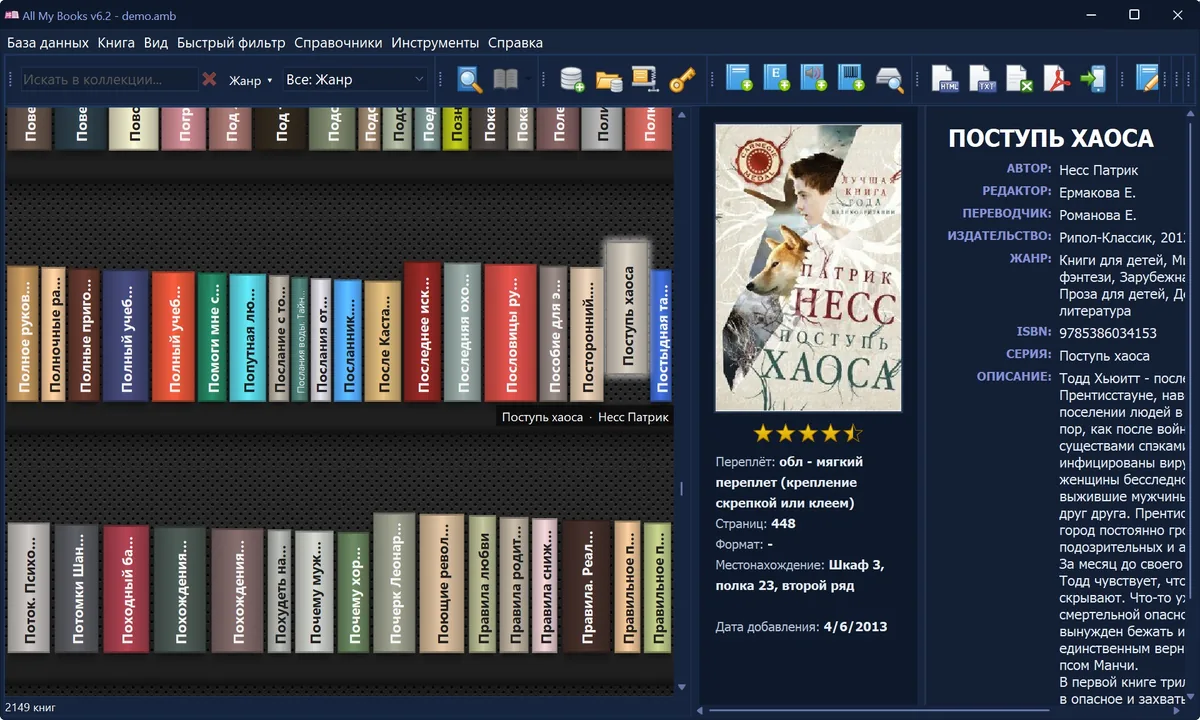The width and height of the screenshot is (1200, 720).
Task: Select the 'Почерк Леонар...' book spine
Action: 394,583
